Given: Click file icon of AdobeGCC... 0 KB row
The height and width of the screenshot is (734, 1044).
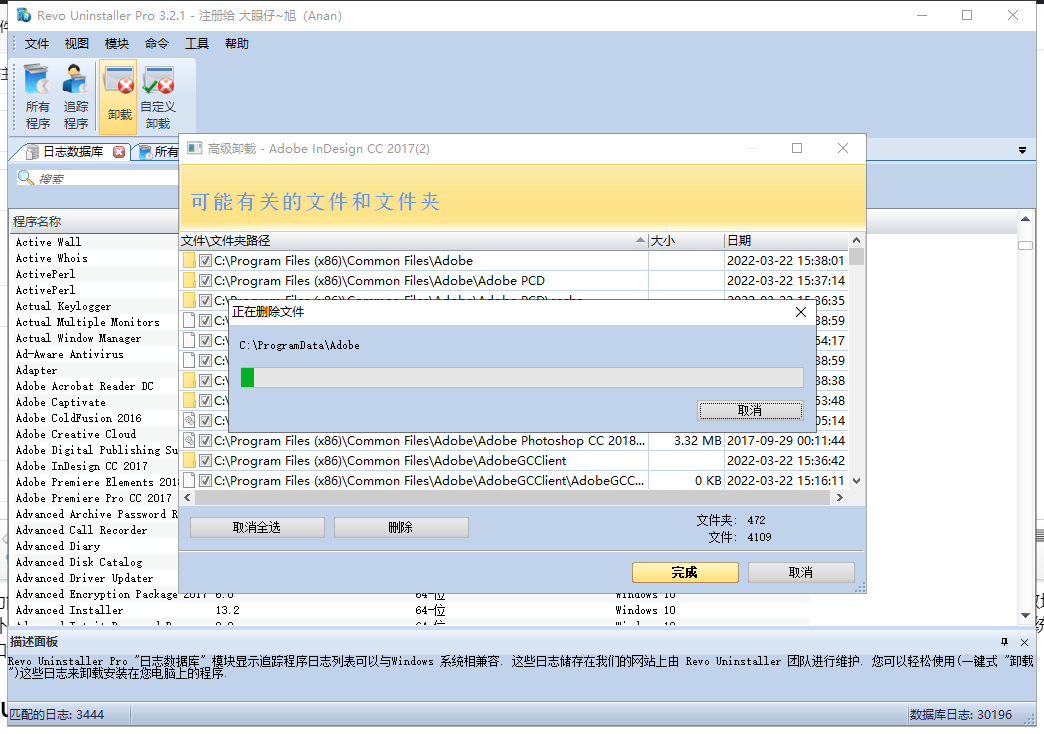Looking at the screenshot, I should coord(189,480).
